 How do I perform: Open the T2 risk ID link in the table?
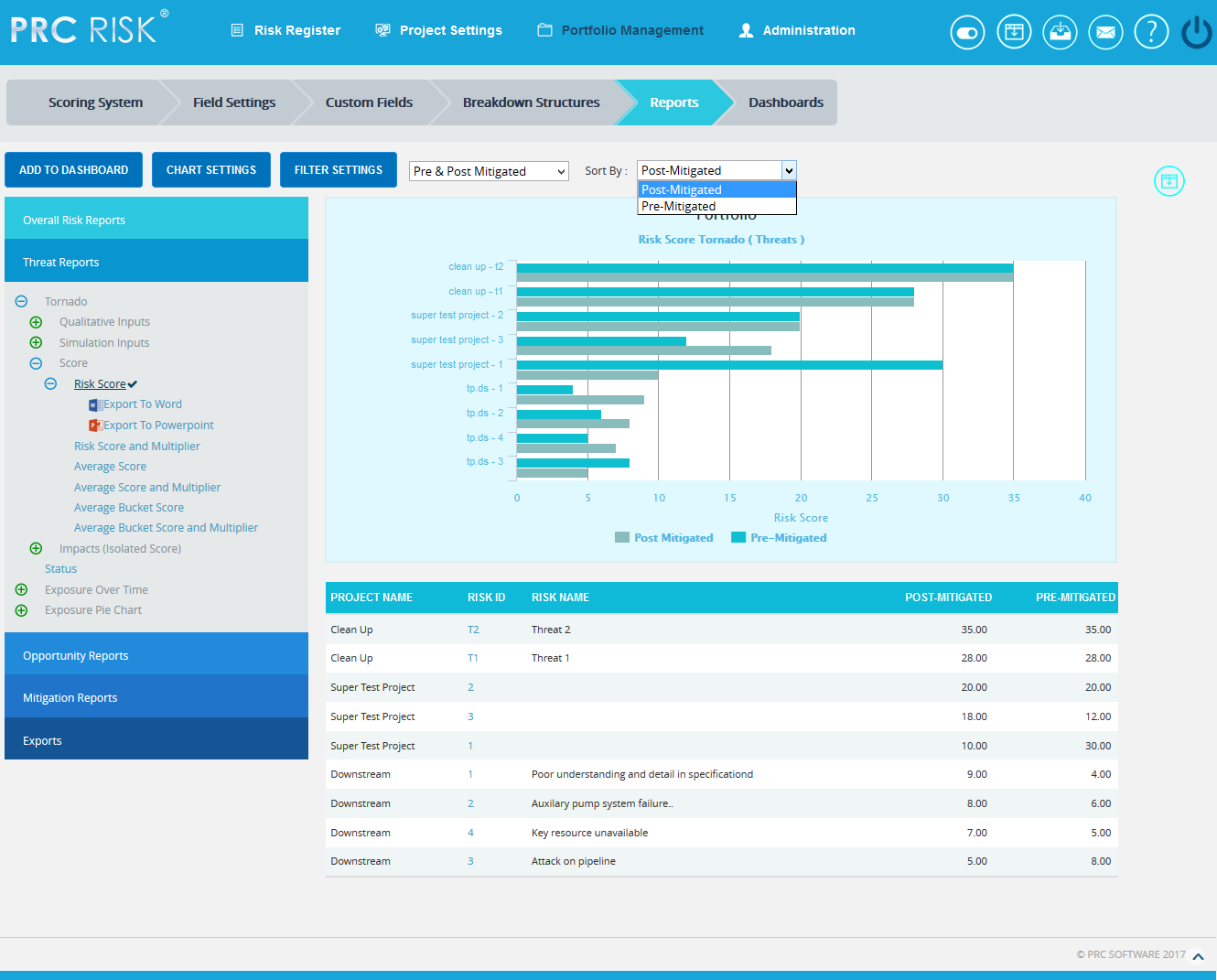point(472,629)
